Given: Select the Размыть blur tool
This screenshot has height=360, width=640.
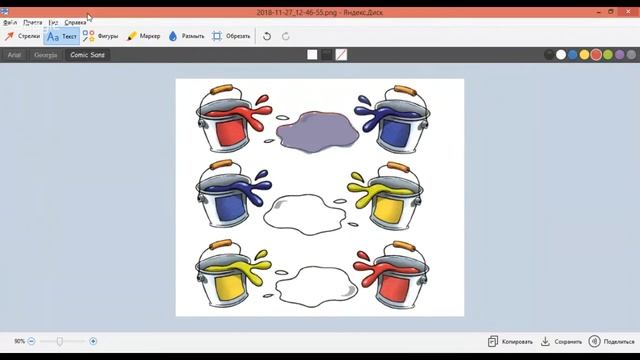Looking at the screenshot, I should point(186,36).
